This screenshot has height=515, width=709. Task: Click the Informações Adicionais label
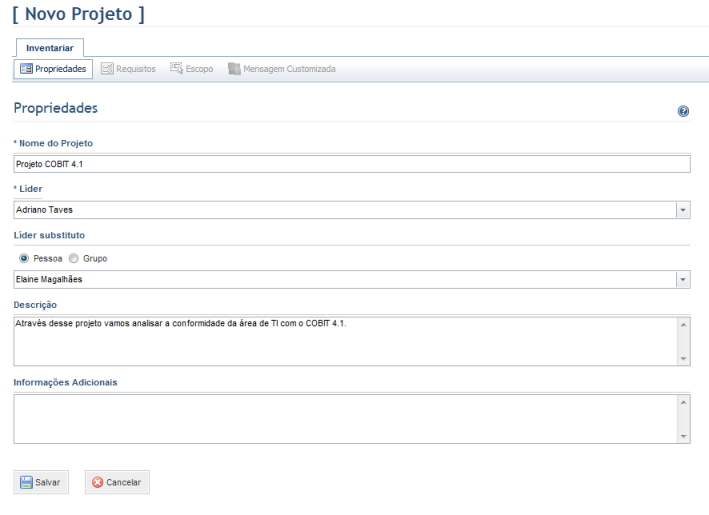[66, 383]
